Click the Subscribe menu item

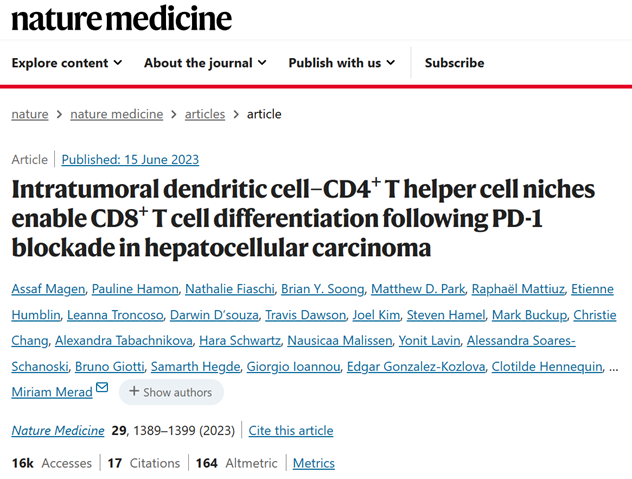[454, 63]
